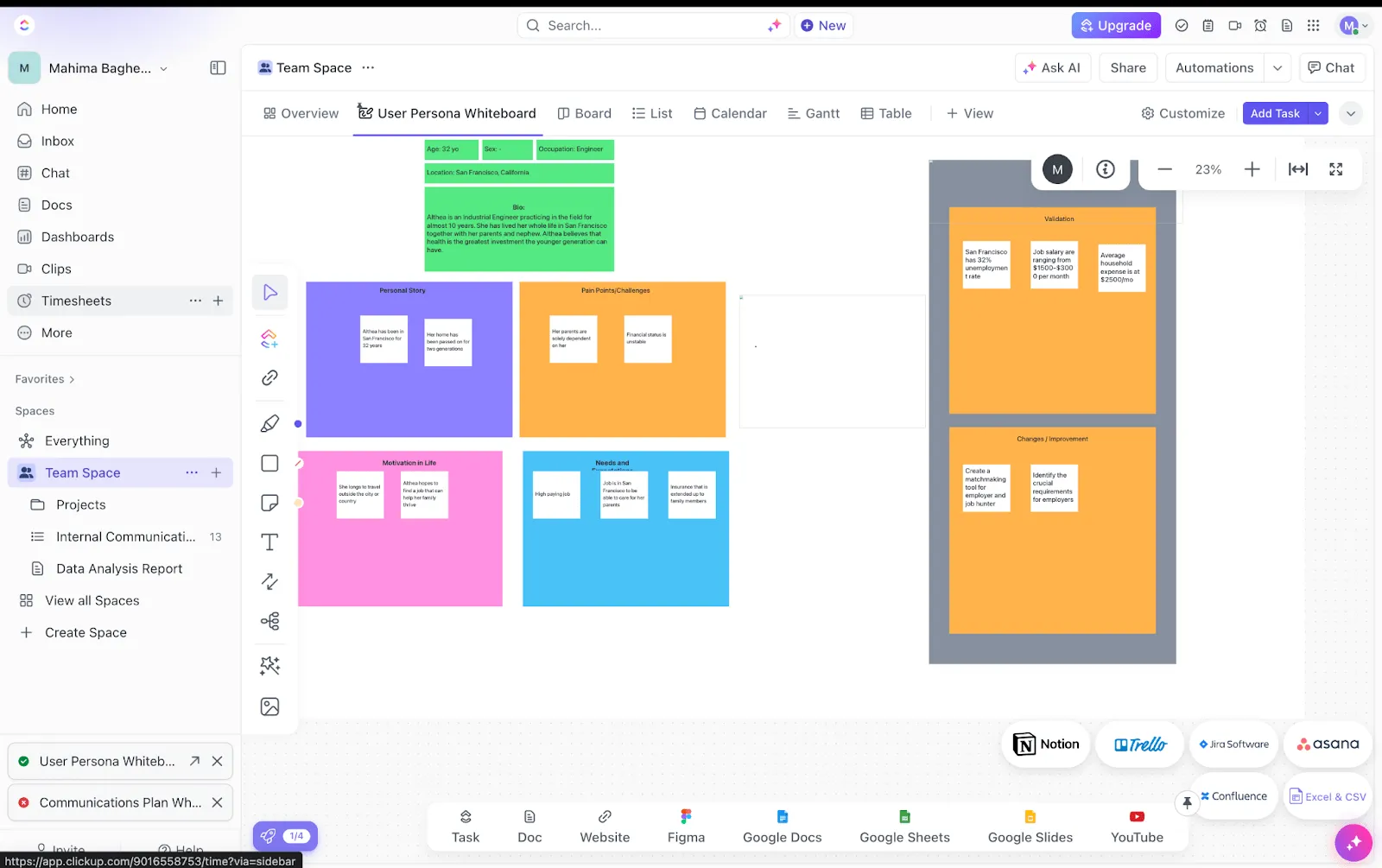The height and width of the screenshot is (868, 1382).
Task: Select the sticky note tool
Action: click(269, 503)
